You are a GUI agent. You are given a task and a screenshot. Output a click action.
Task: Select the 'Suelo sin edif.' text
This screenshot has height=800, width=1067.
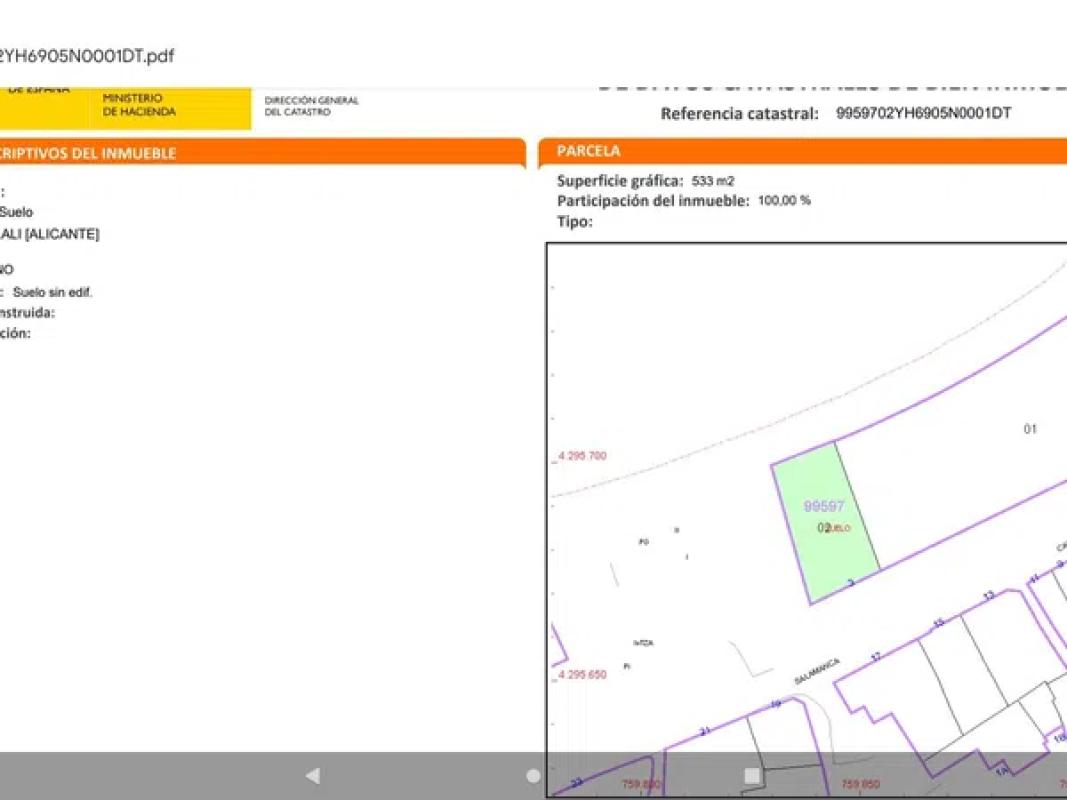pos(52,292)
